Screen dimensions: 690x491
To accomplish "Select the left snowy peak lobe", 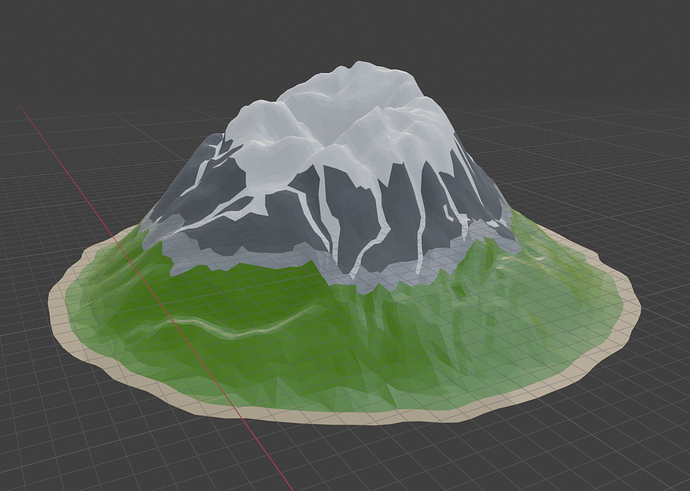I will pyautogui.click(x=265, y=125).
